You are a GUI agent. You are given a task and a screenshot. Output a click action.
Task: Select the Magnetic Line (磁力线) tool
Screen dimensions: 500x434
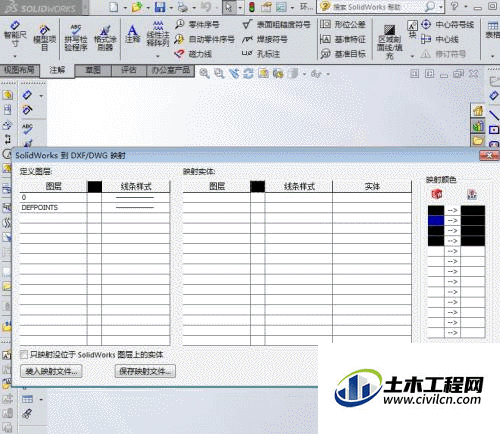(193, 53)
